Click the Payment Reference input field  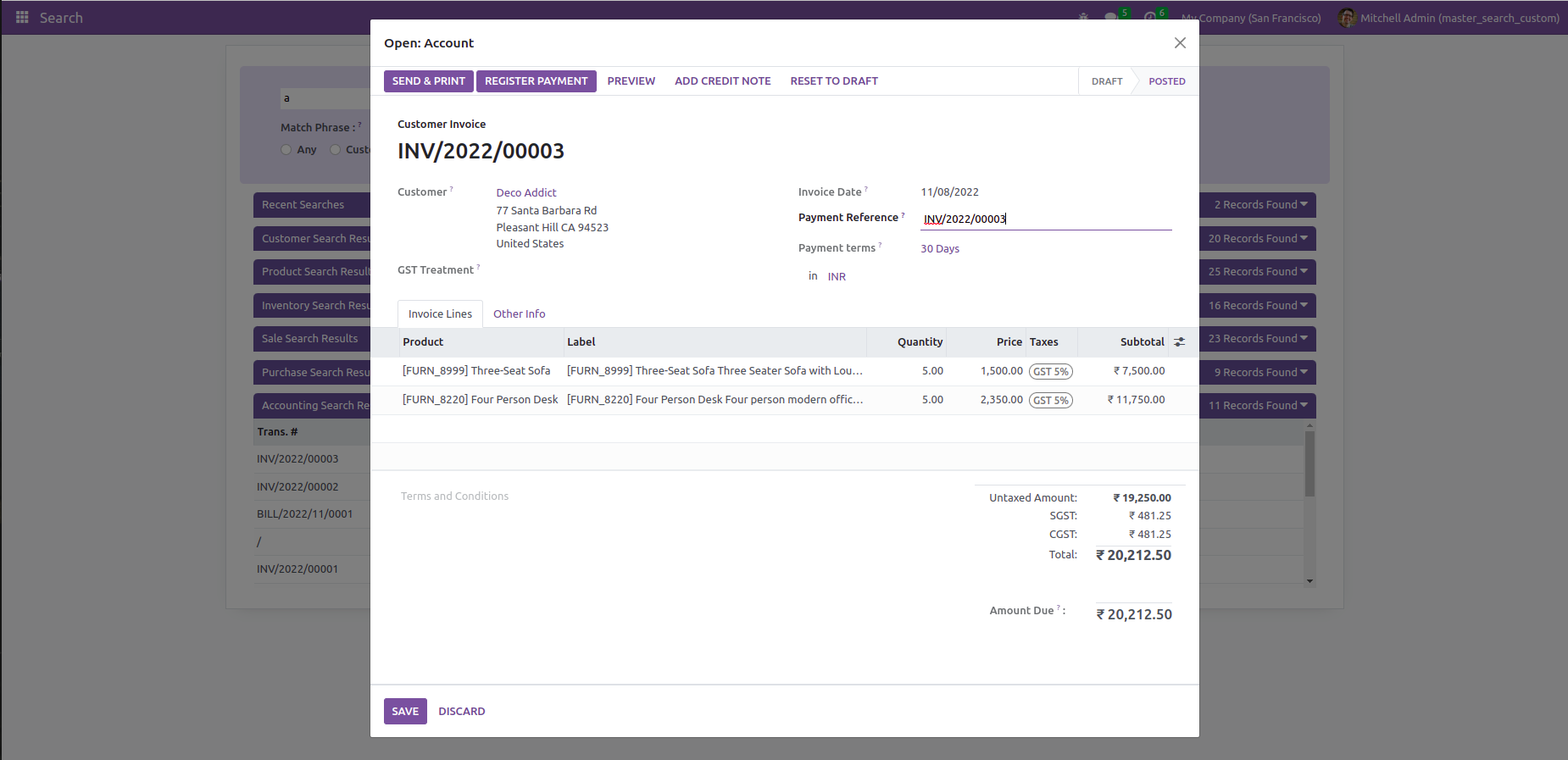[x=1046, y=219]
